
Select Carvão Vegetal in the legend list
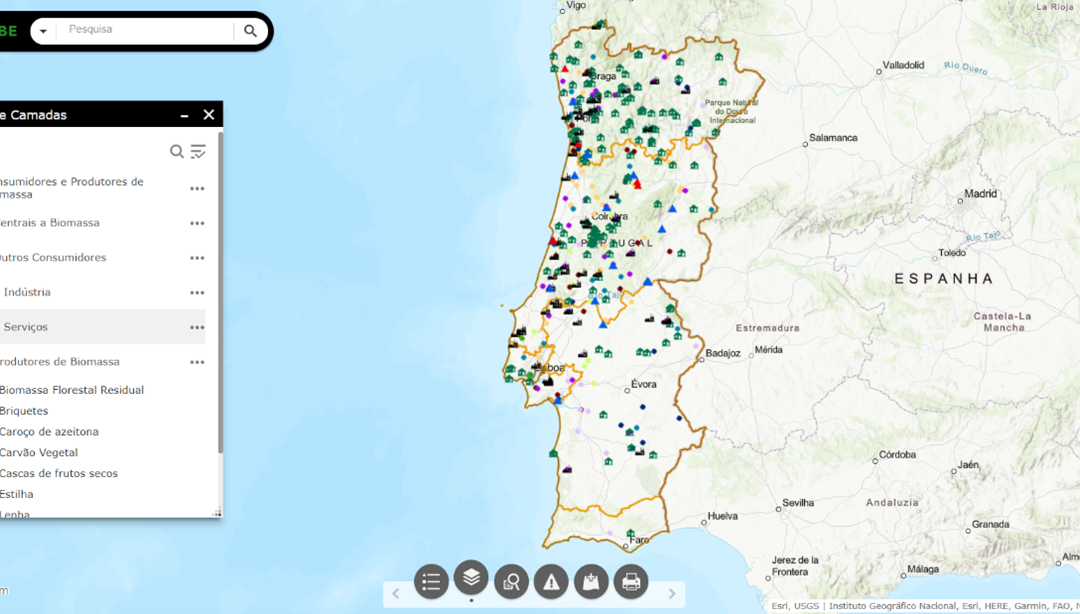click(40, 452)
